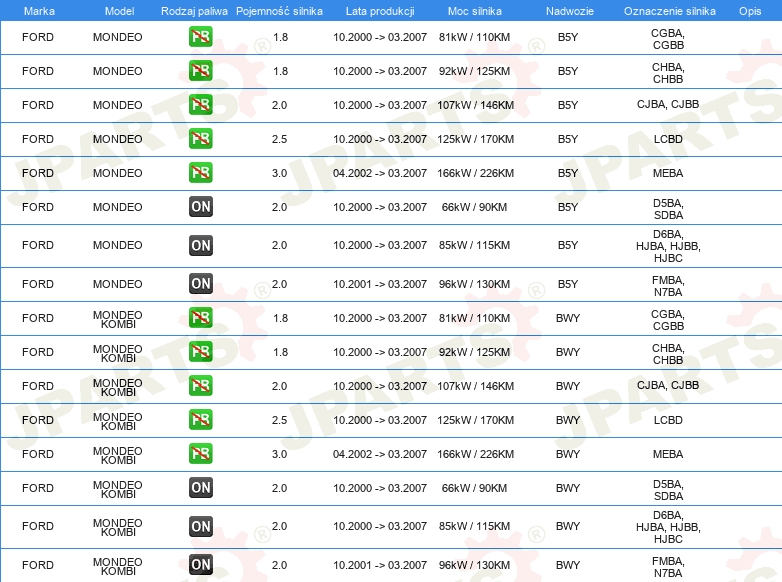This screenshot has height=582, width=782.
Task: Click the petrol icon for Mondeo Kombi BWY 92kW
Action: pos(200,352)
